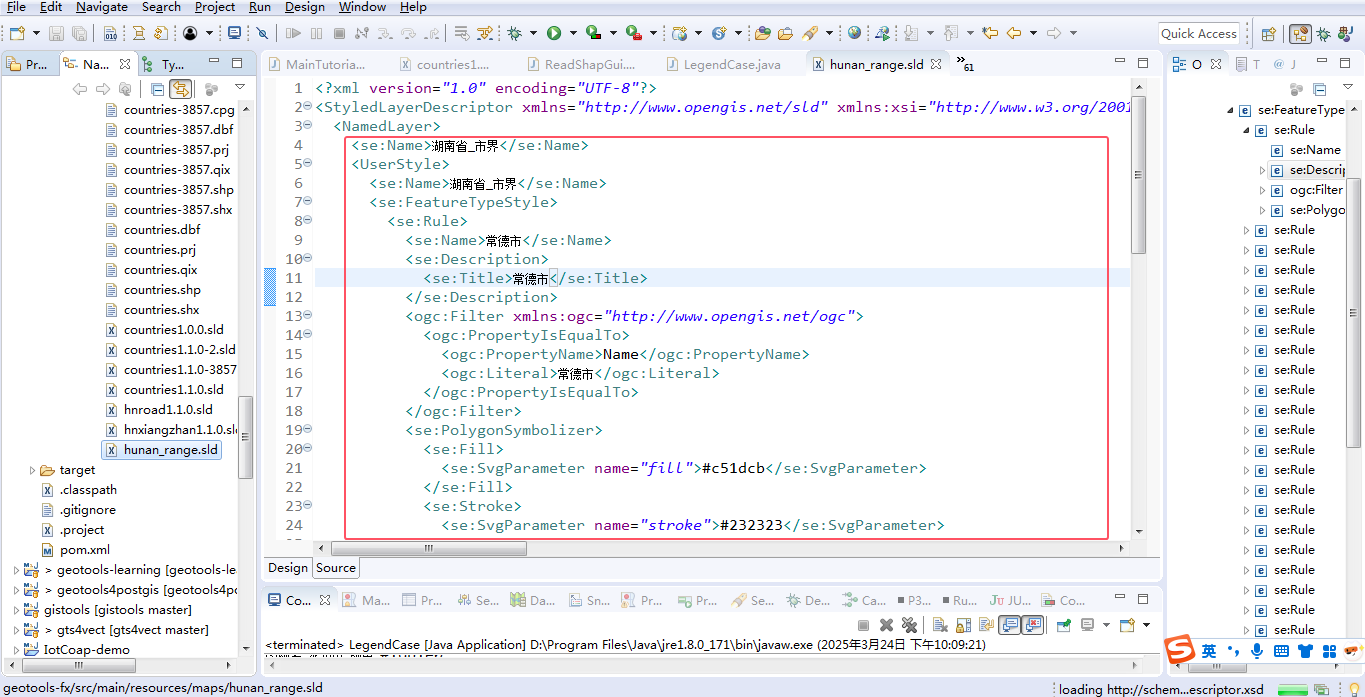Screen dimensions: 1365x697
Task: Switch to the Debug perspective icon
Action: pos(1323,33)
